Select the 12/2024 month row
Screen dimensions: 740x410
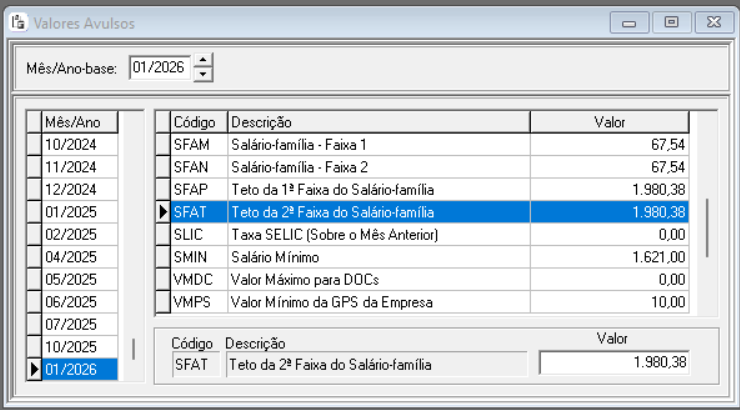[79, 189]
